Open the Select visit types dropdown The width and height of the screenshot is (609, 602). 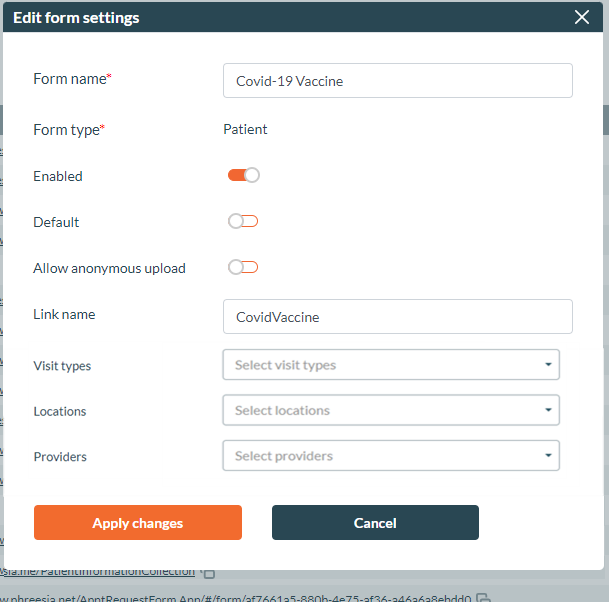click(x=391, y=365)
